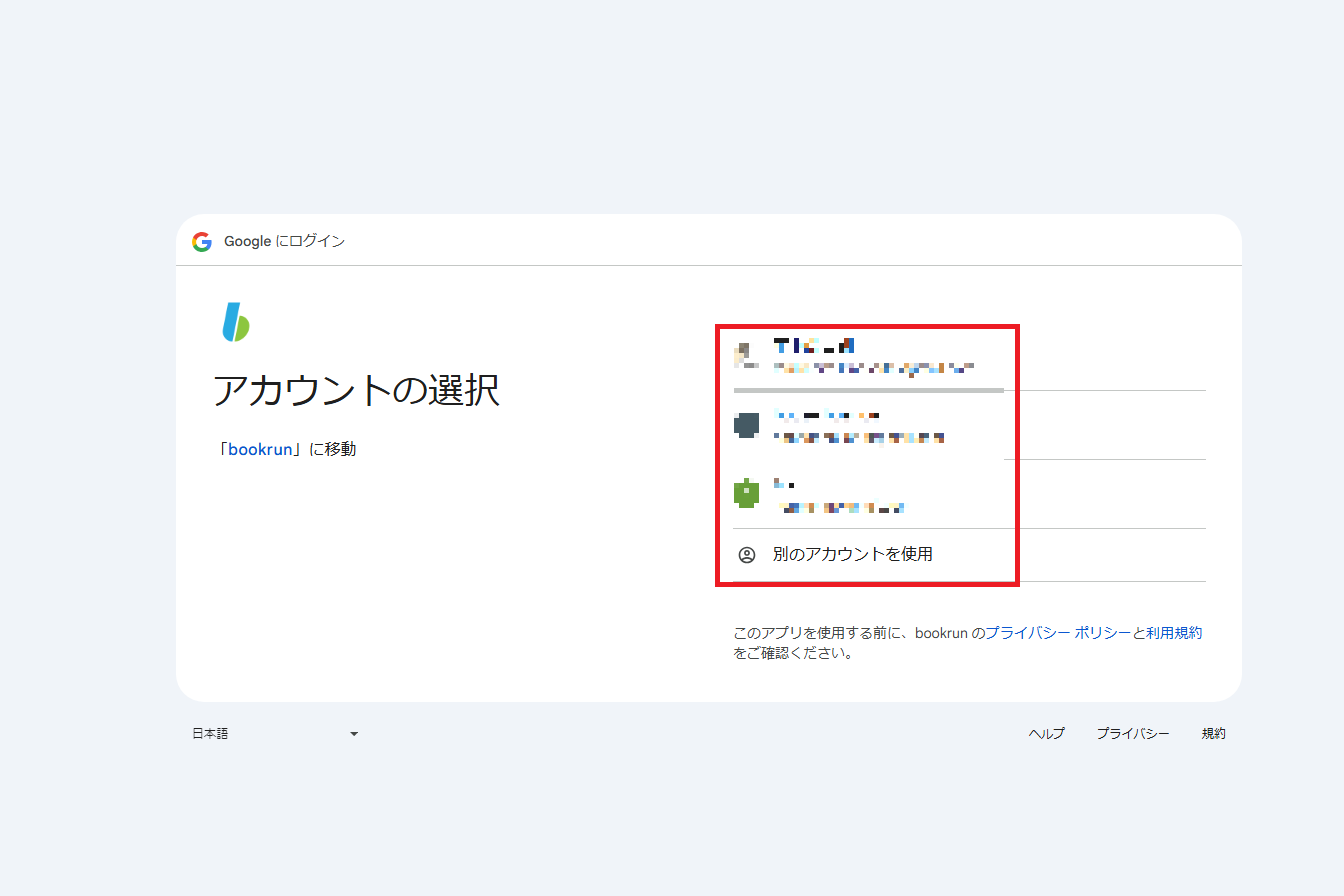Click プライバシー in the footer
The image size is (1344, 896).
pyautogui.click(x=1132, y=734)
